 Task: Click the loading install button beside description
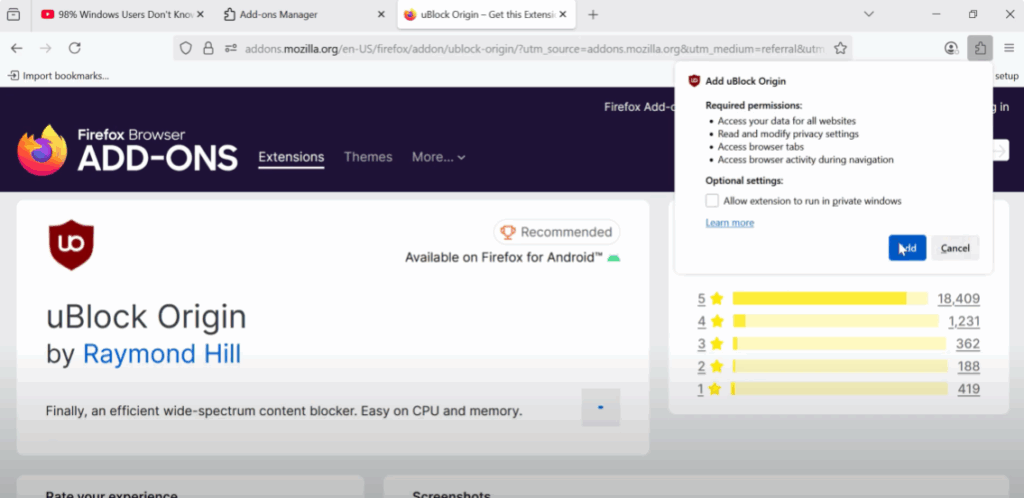coord(601,407)
